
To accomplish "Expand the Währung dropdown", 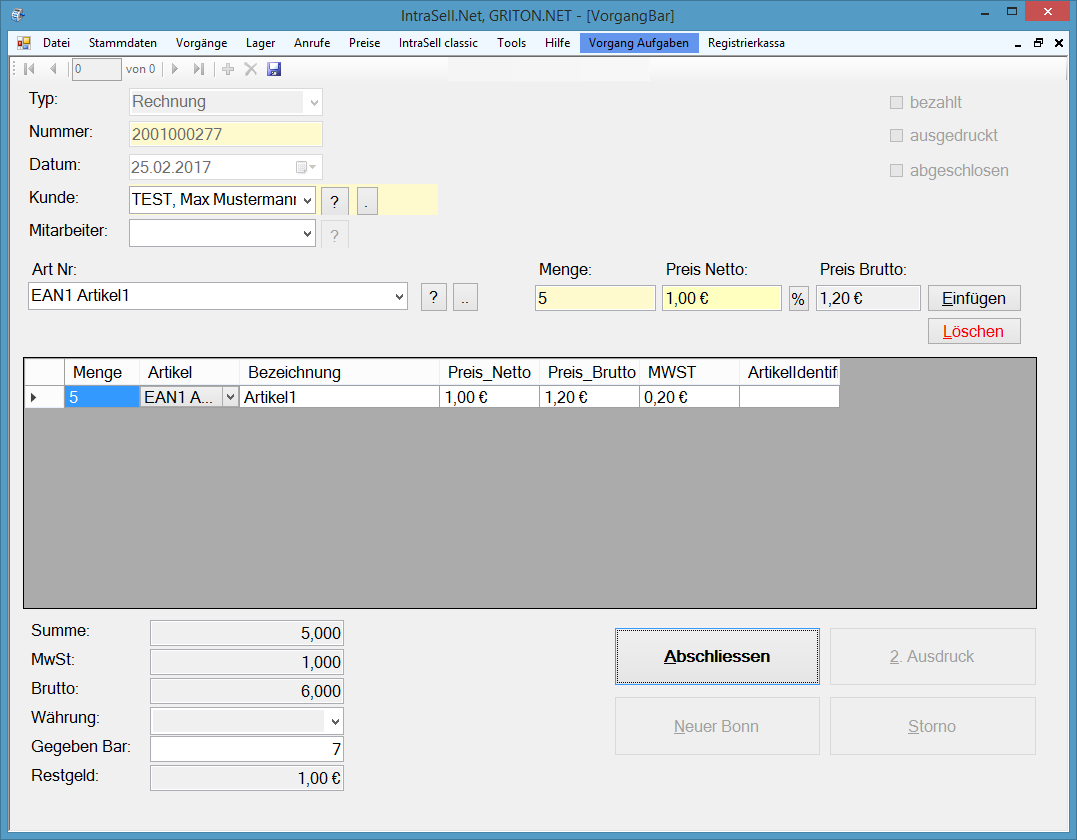I will click(x=335, y=721).
